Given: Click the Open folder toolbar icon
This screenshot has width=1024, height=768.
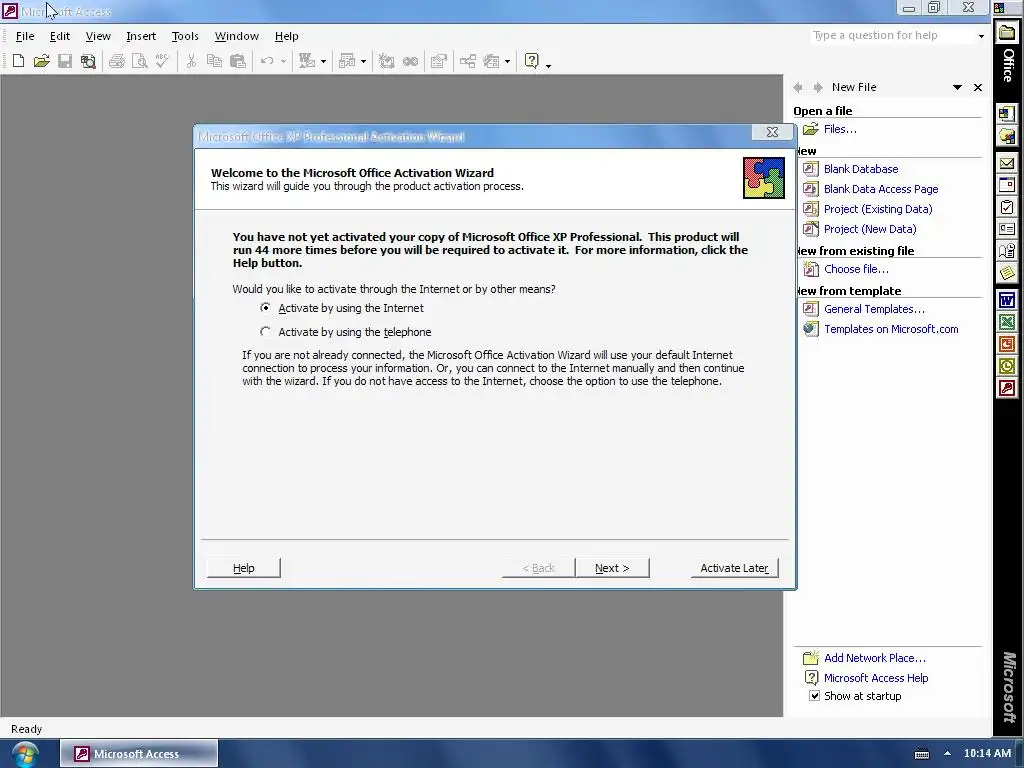Looking at the screenshot, I should 42,61.
